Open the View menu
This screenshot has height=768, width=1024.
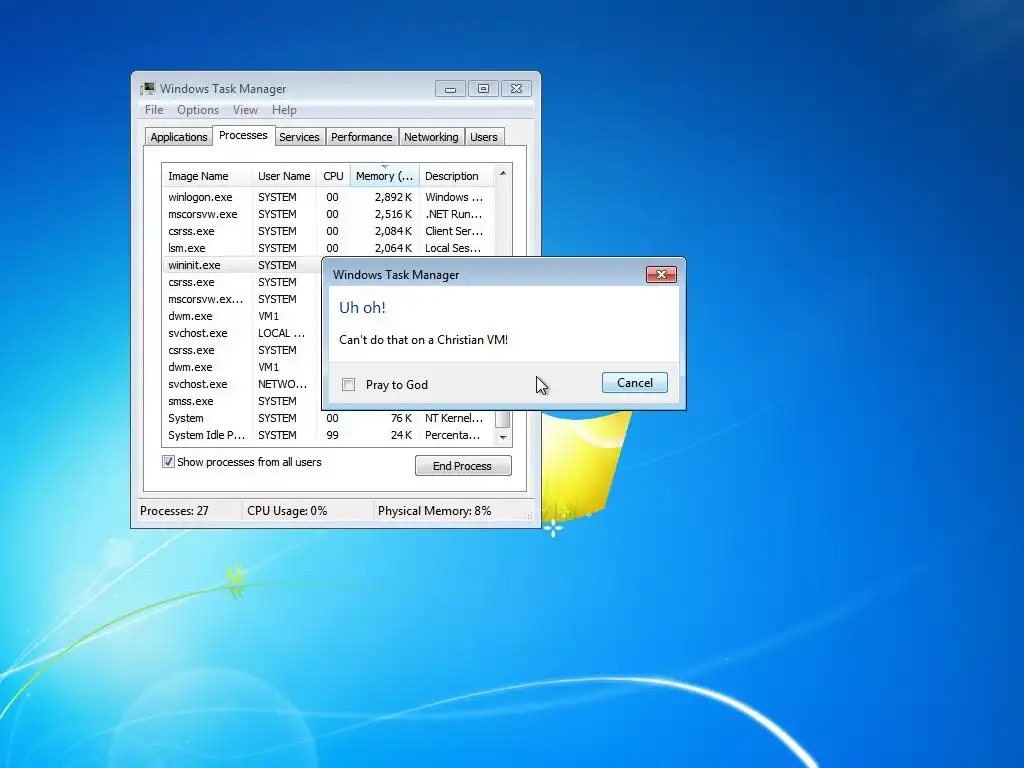click(245, 110)
